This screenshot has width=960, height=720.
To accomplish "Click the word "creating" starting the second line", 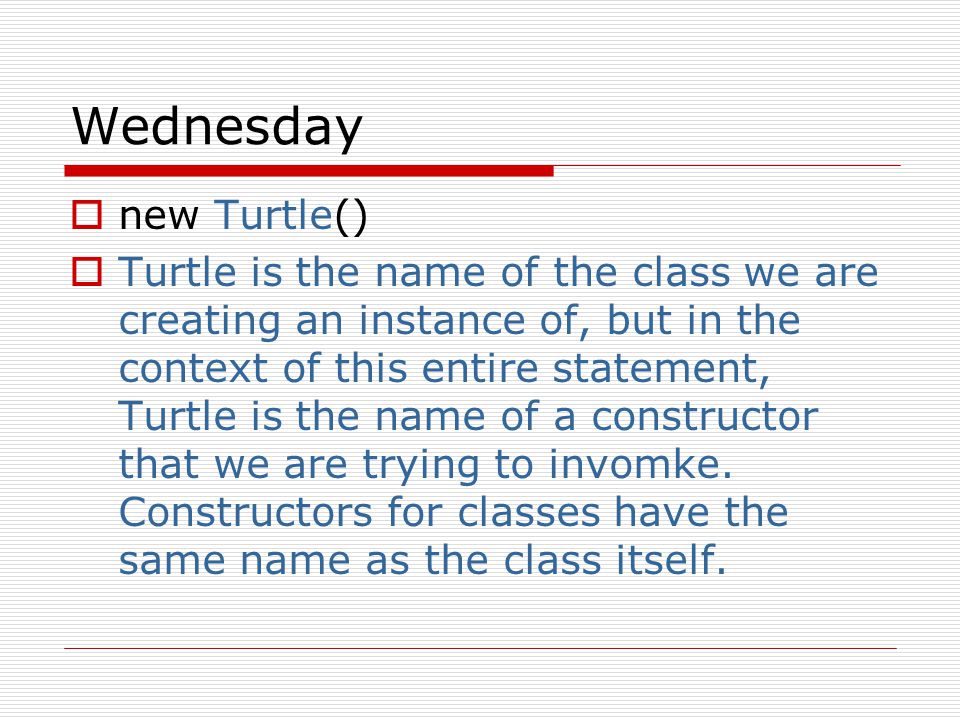I will (200, 323).
